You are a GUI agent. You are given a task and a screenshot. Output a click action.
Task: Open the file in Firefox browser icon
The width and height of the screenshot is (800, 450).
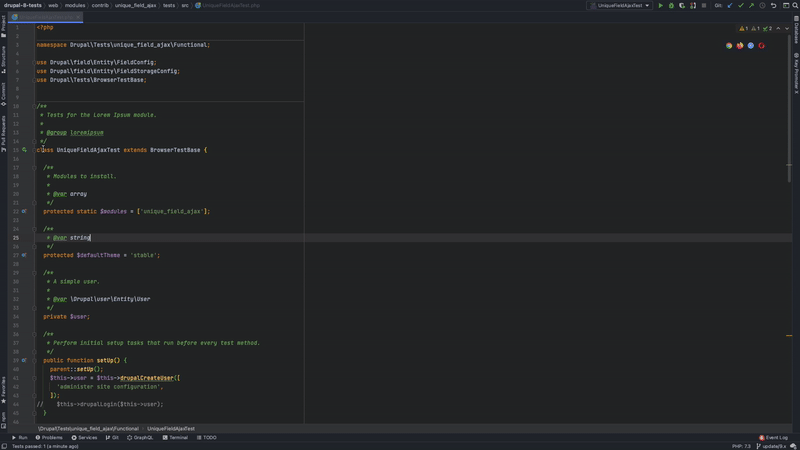(740, 45)
